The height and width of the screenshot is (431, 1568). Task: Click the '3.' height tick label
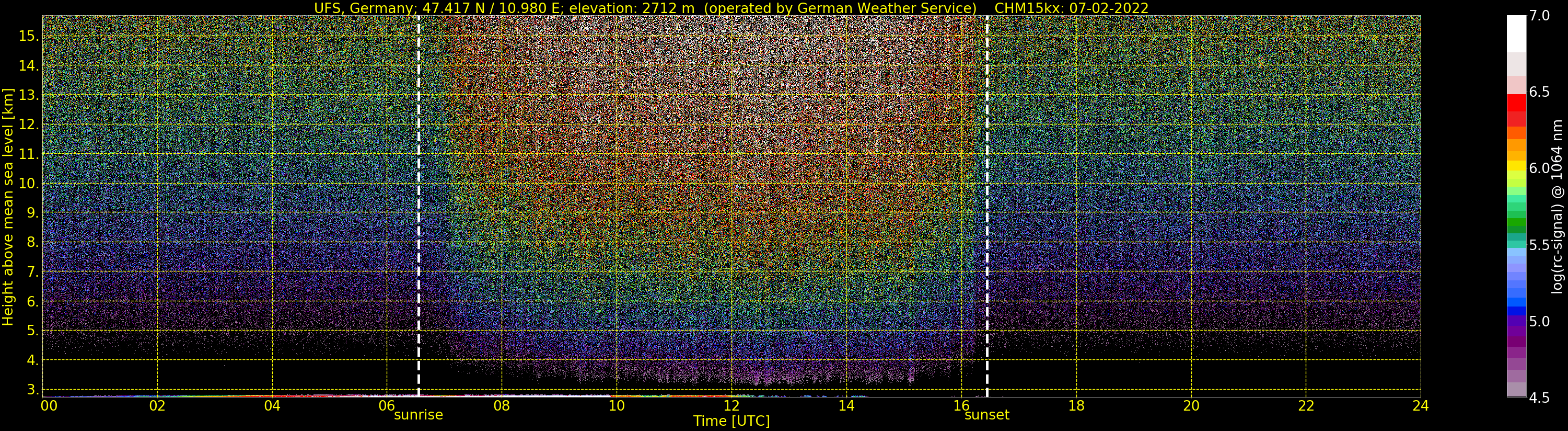pos(32,389)
